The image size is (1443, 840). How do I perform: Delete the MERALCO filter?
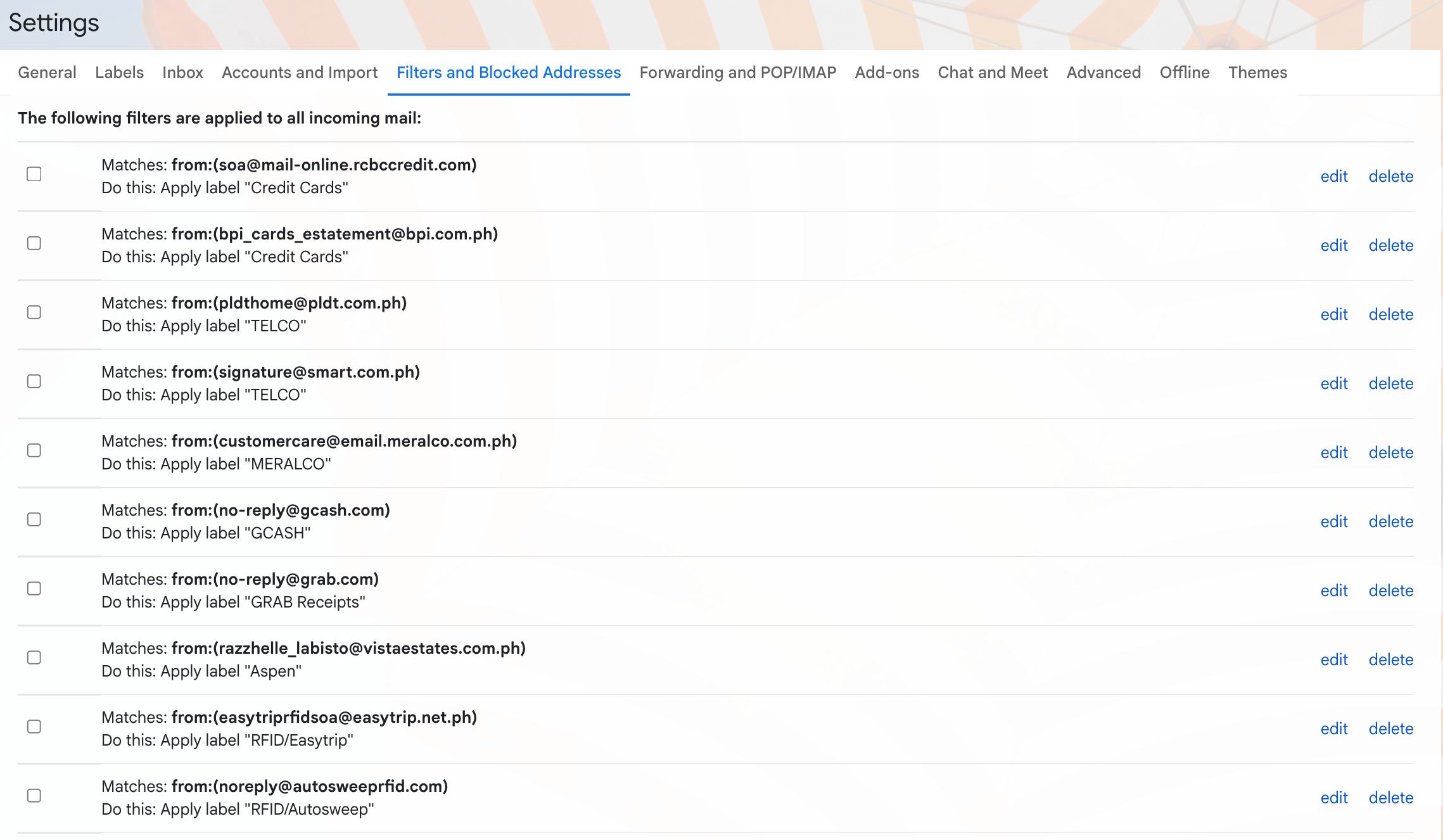[1390, 452]
